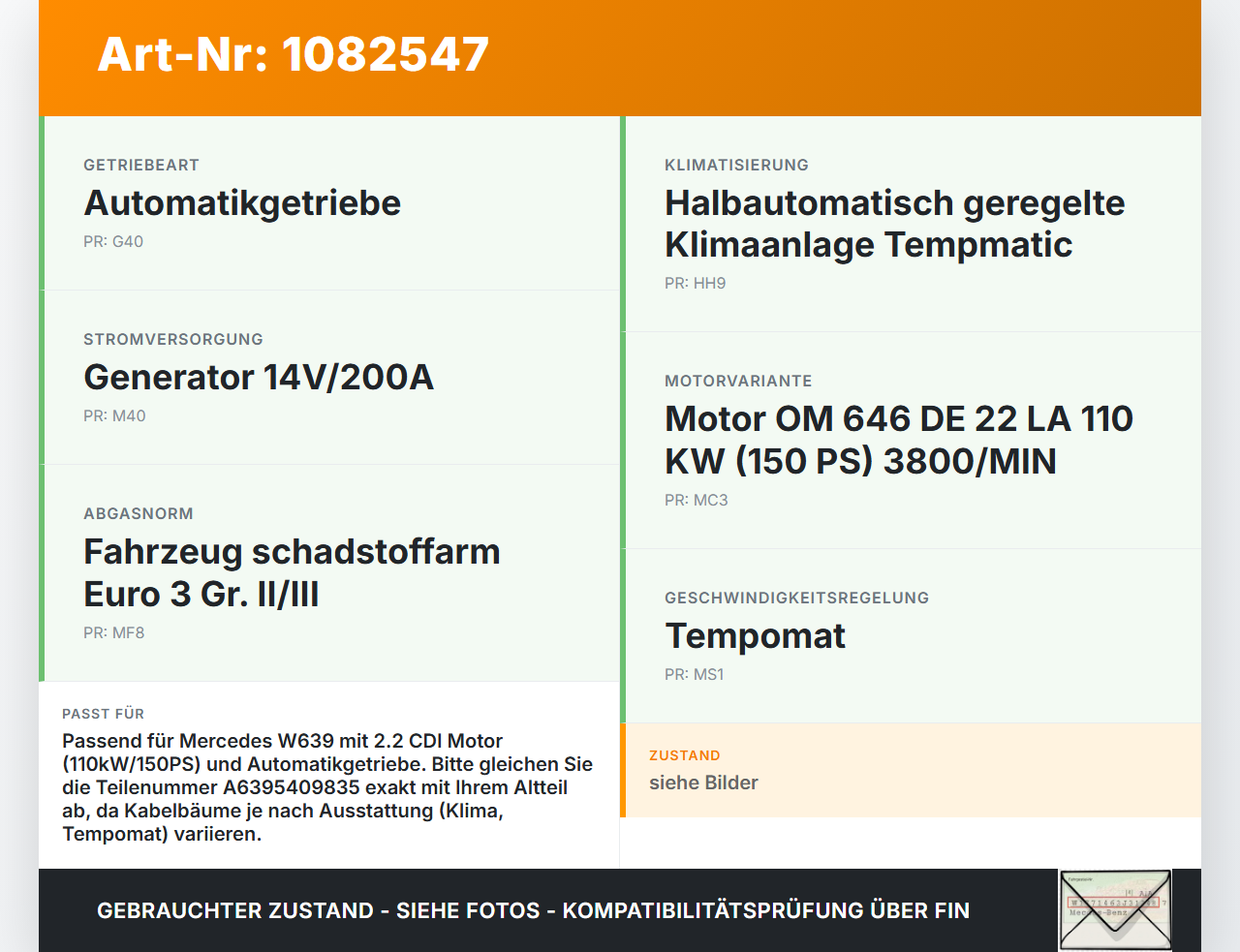Click the 'siehe Bilder' condition text
Viewport: 1240px width, 952px height.
pos(703,783)
